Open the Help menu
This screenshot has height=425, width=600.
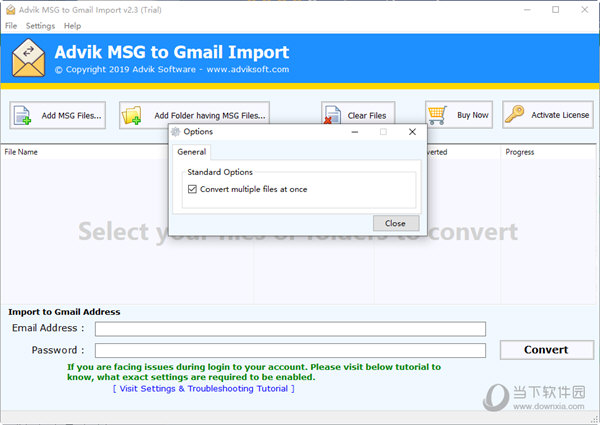pos(72,26)
